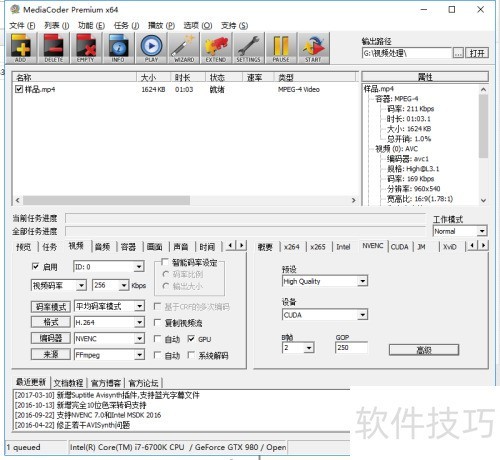Click the EMPTY list toolbar icon

coord(86,48)
